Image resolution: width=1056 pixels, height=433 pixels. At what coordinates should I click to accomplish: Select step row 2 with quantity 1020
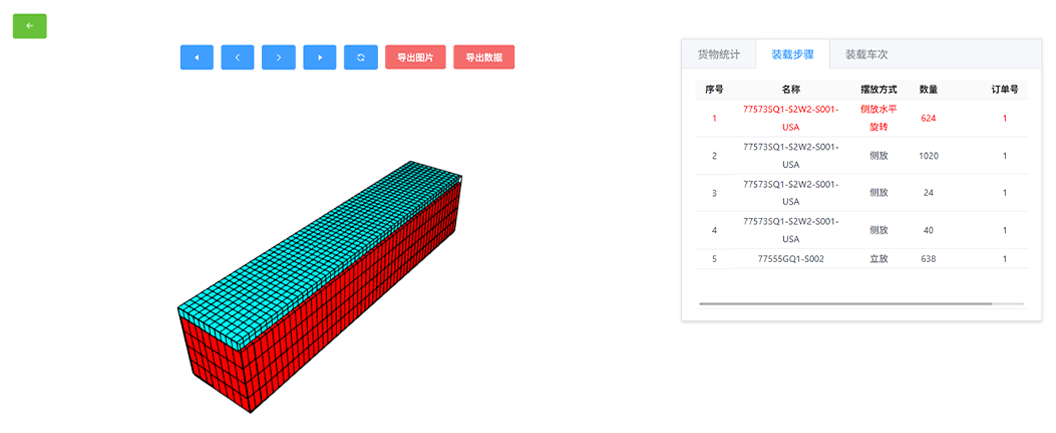pos(861,156)
